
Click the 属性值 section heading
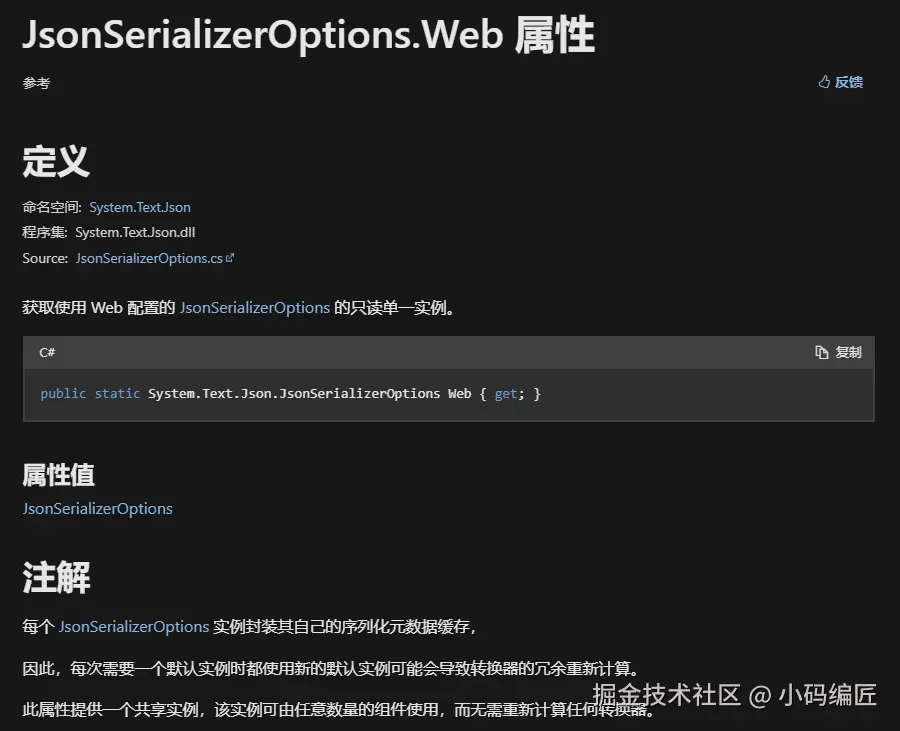pos(59,475)
